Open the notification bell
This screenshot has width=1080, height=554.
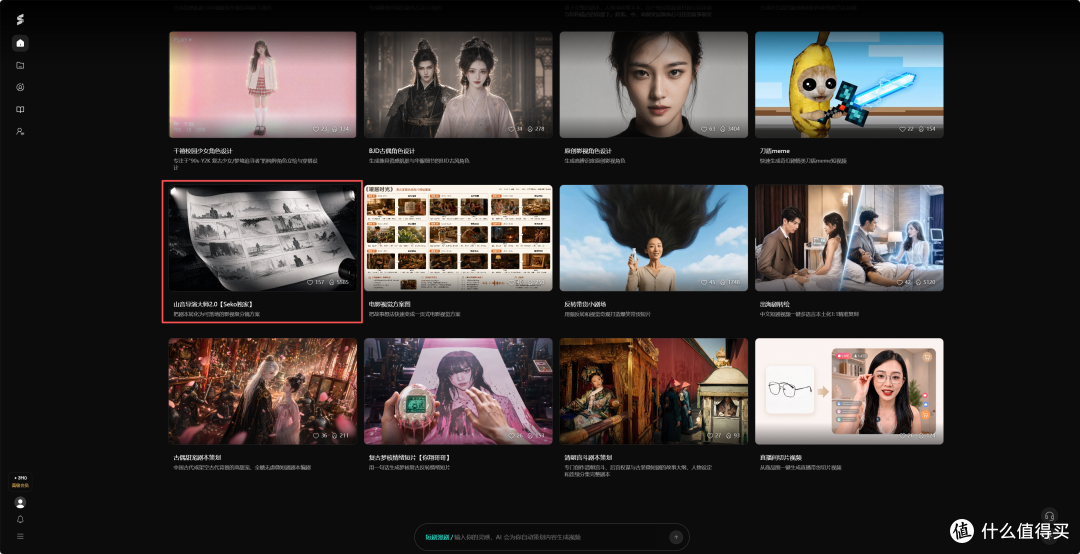pyautogui.click(x=20, y=520)
